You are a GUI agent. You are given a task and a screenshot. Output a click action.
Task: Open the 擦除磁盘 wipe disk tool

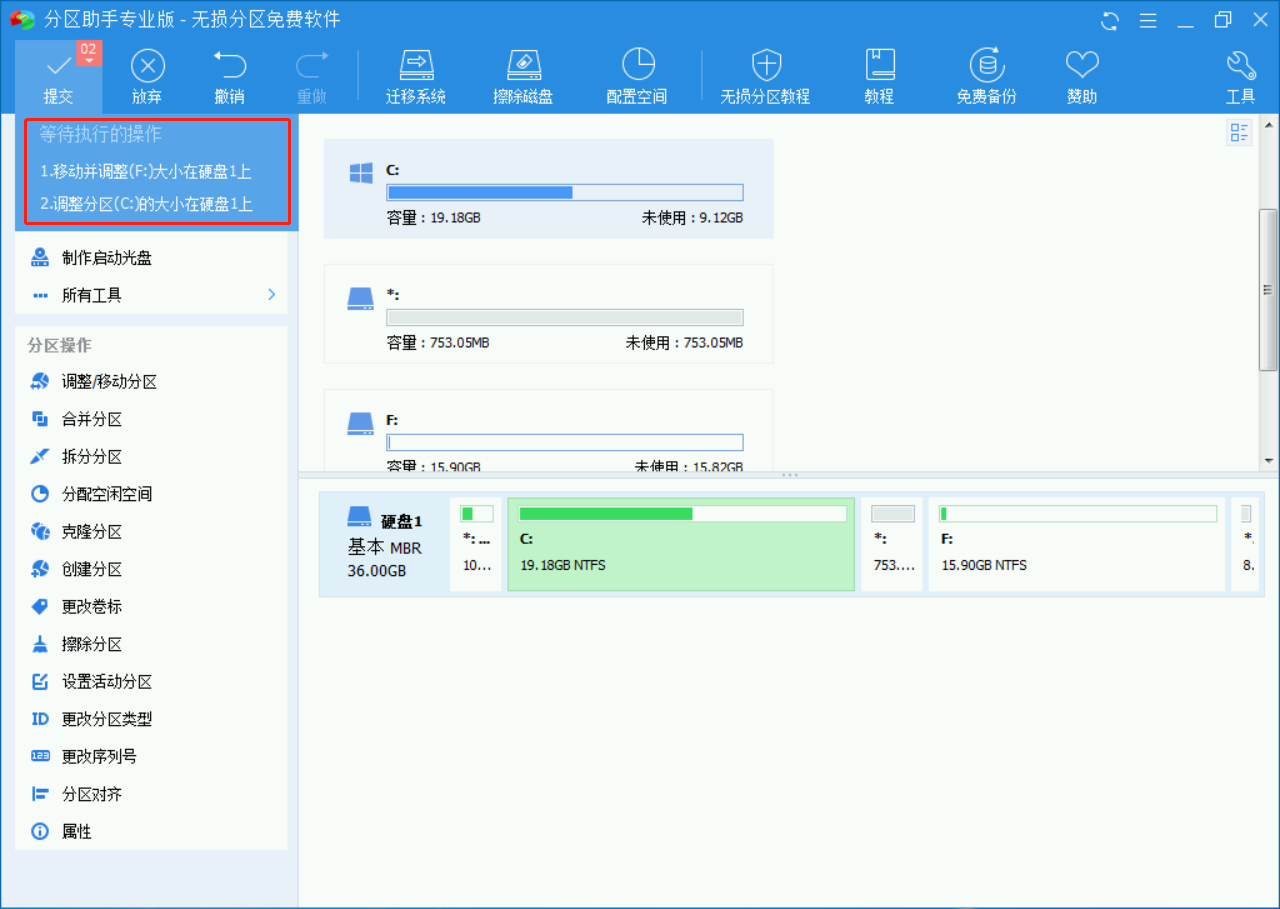524,76
